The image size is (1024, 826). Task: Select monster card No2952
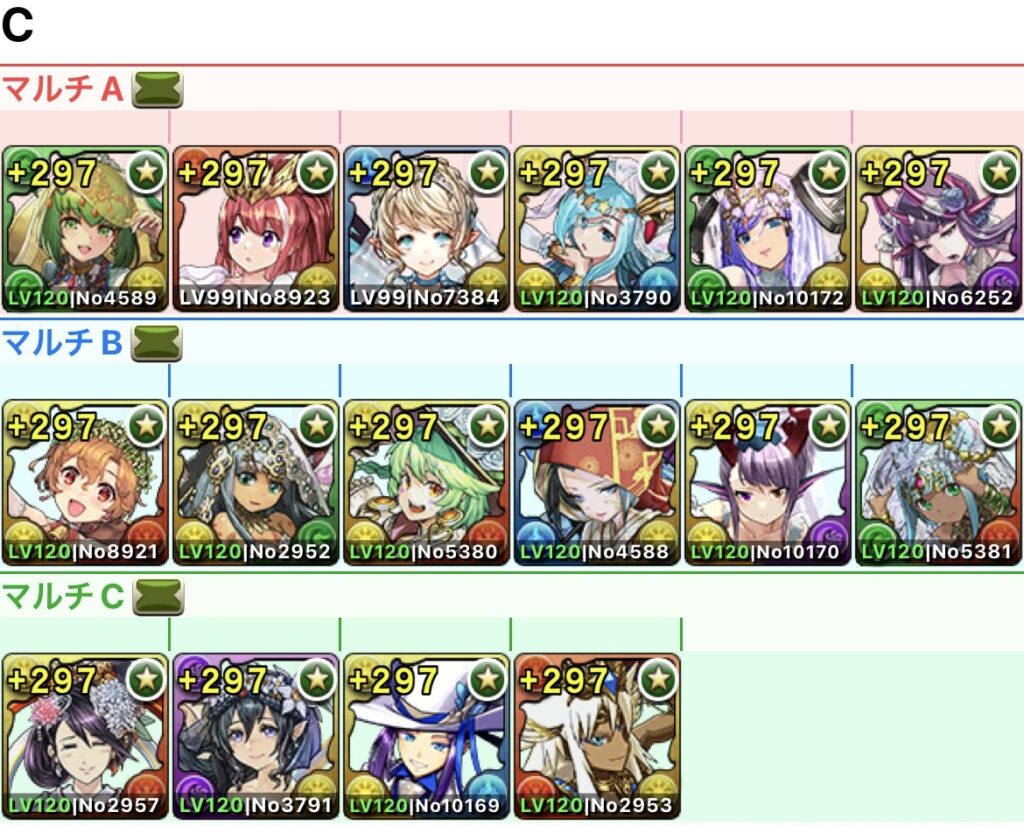(255, 483)
